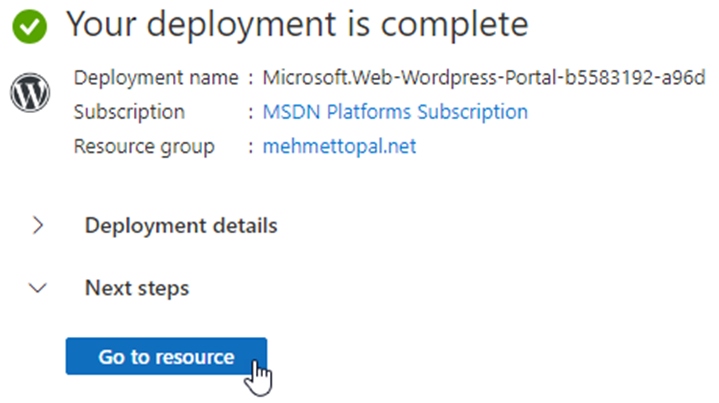Click the 'Deployment name' label
This screenshot has width=719, height=403.
(156, 77)
